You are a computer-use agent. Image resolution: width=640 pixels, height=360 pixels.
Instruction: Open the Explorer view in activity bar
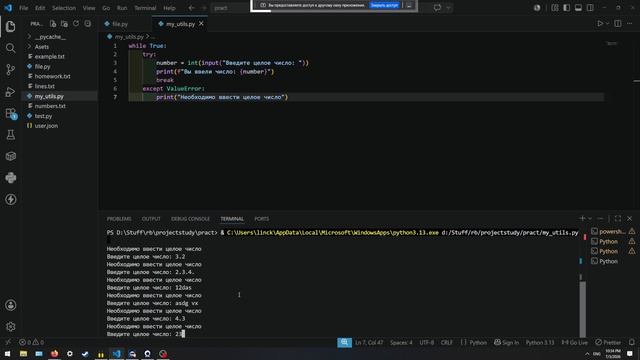(11, 27)
